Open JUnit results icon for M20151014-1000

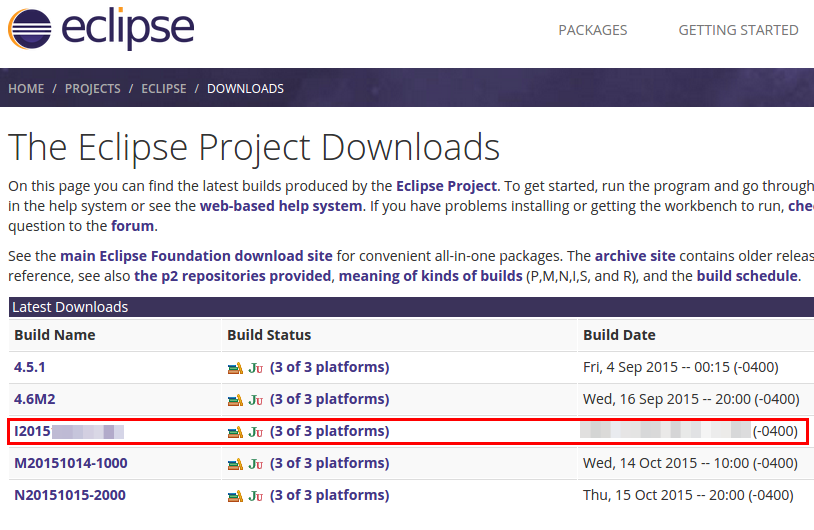255,464
